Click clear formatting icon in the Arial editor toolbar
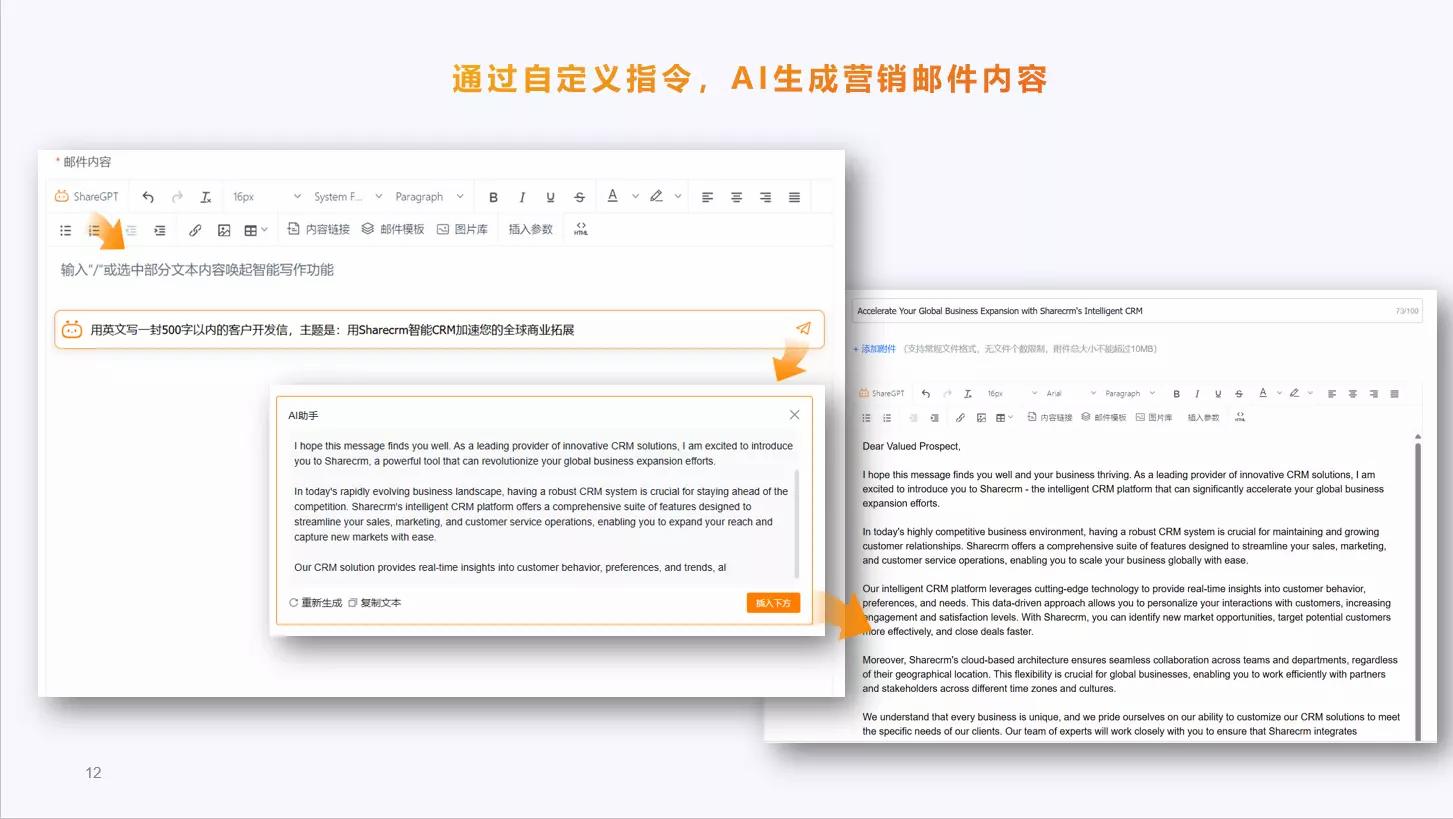This screenshot has height=819, width=1453. point(967,394)
